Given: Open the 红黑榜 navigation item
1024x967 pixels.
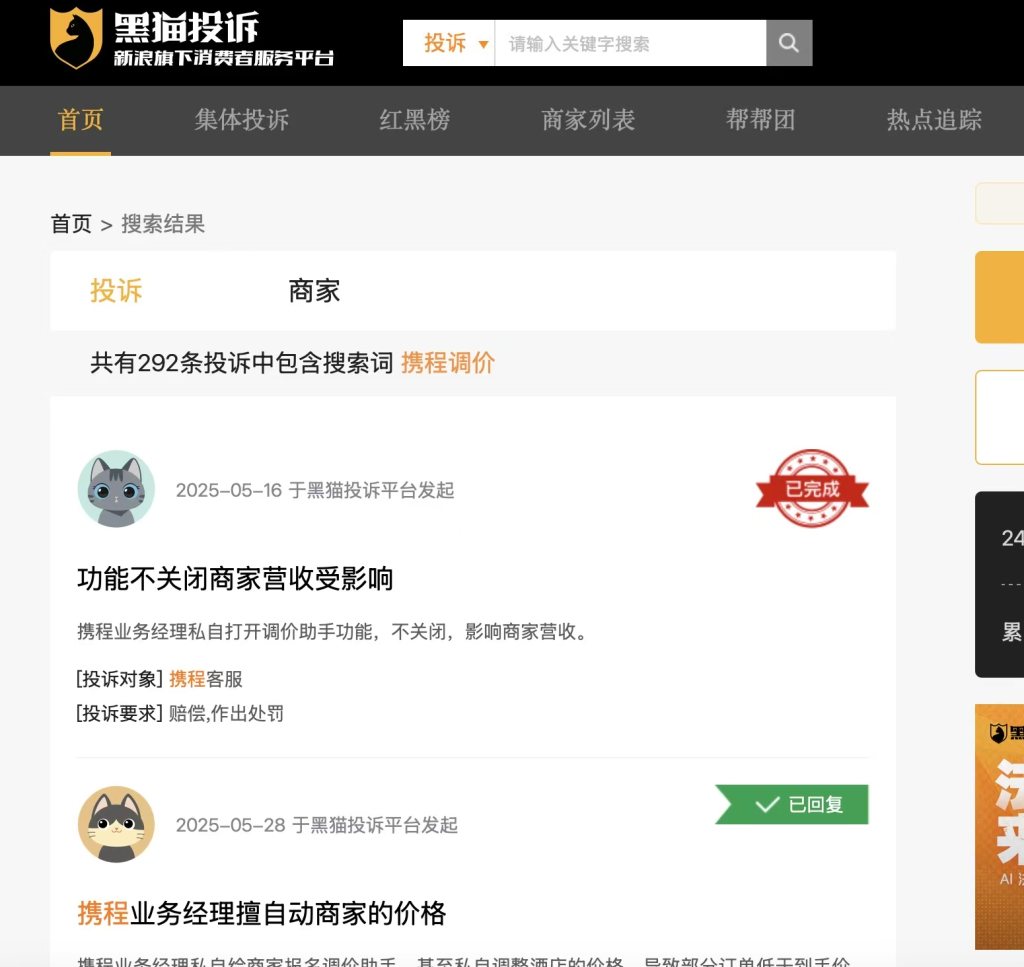Looking at the screenshot, I should 415,120.
